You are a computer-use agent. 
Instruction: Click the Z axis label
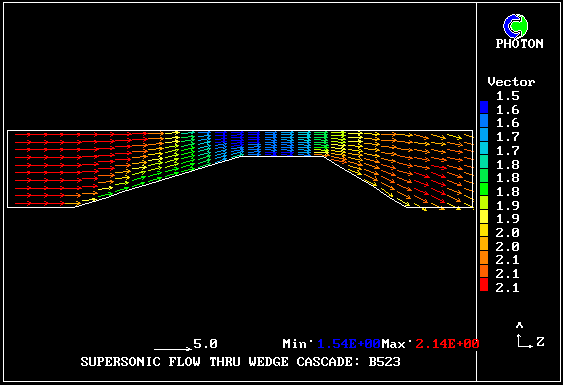point(540,342)
